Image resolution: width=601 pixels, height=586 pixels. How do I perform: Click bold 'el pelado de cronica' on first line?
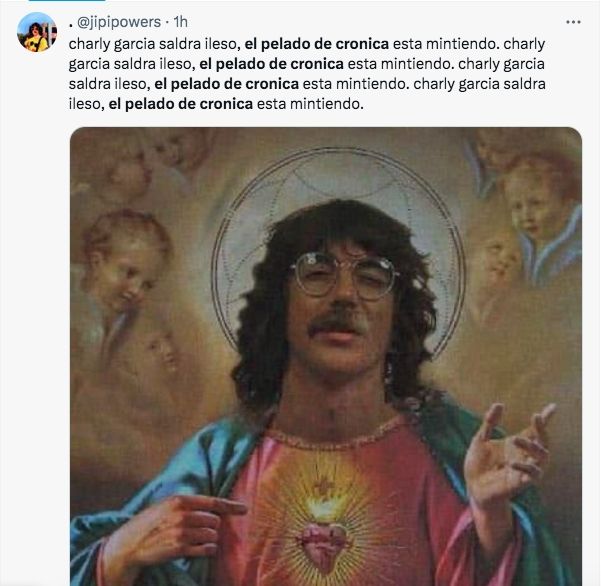coord(317,44)
